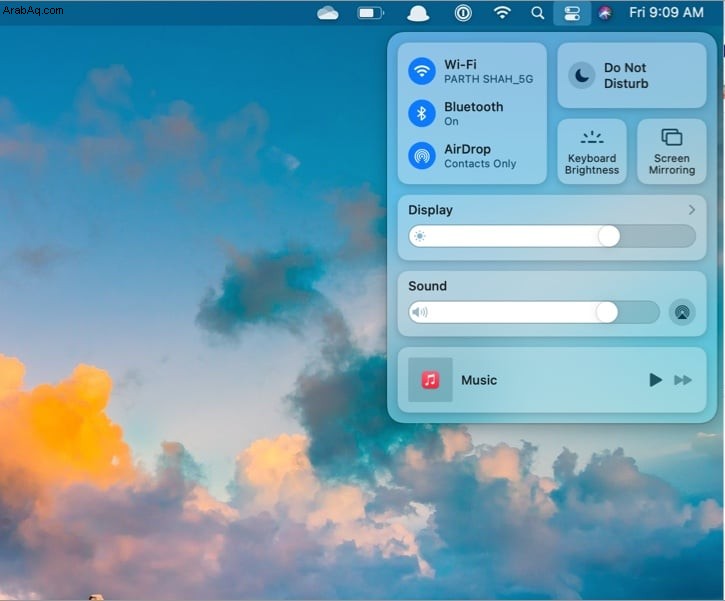
Task: Click the Sound module title
Action: pyautogui.click(x=427, y=286)
